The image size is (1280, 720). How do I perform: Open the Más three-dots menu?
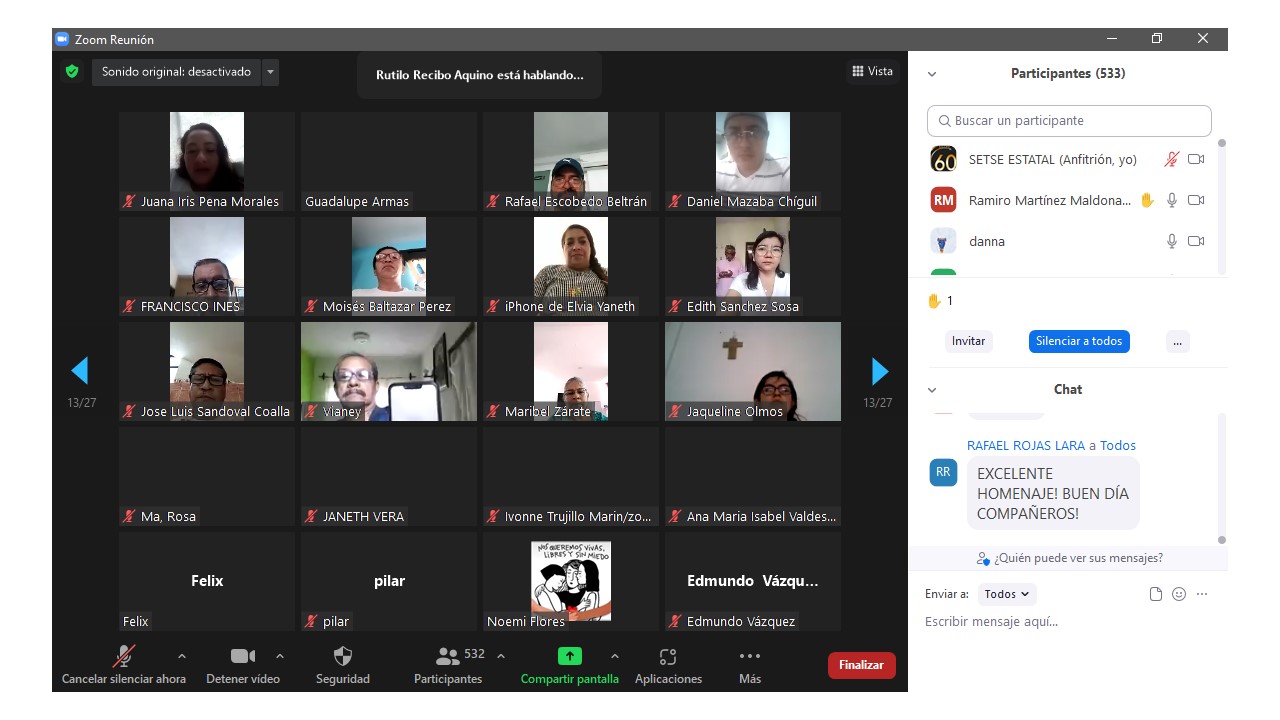click(749, 656)
